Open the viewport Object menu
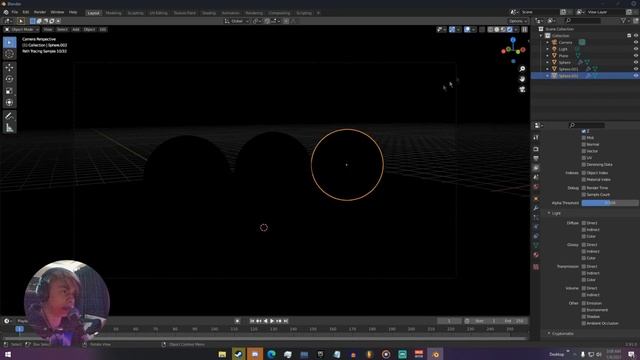640x360 pixels. (89, 29)
